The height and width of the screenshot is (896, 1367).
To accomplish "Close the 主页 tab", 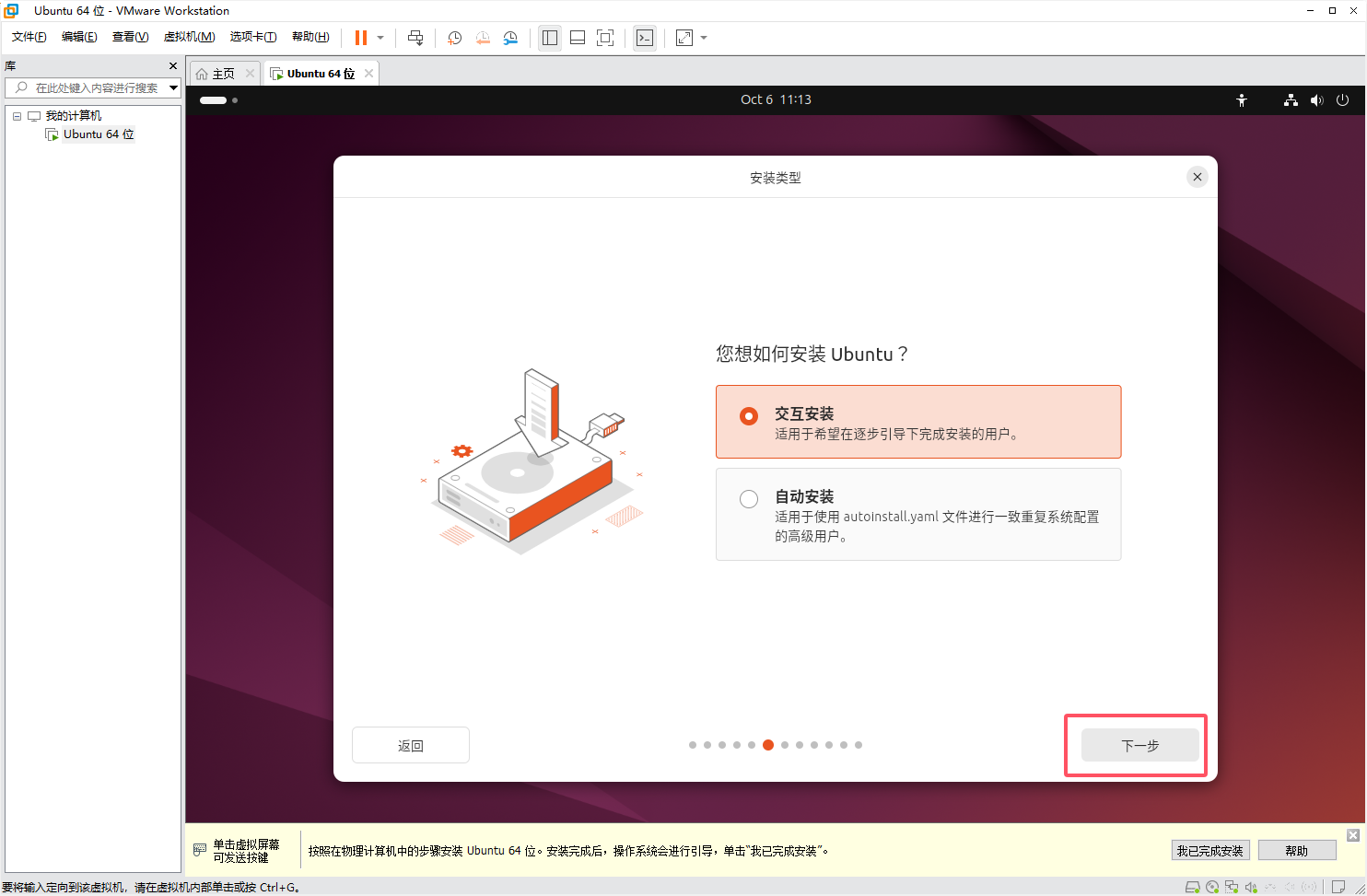I will click(250, 74).
